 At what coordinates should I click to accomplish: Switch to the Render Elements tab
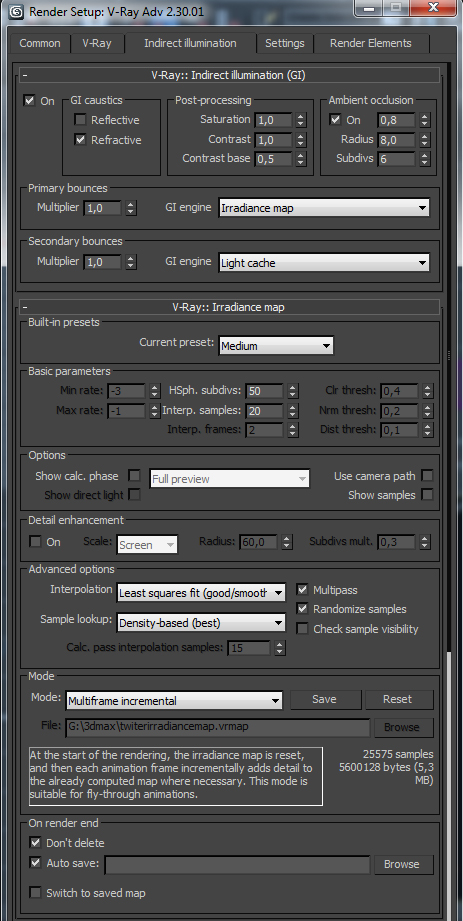tap(371, 43)
